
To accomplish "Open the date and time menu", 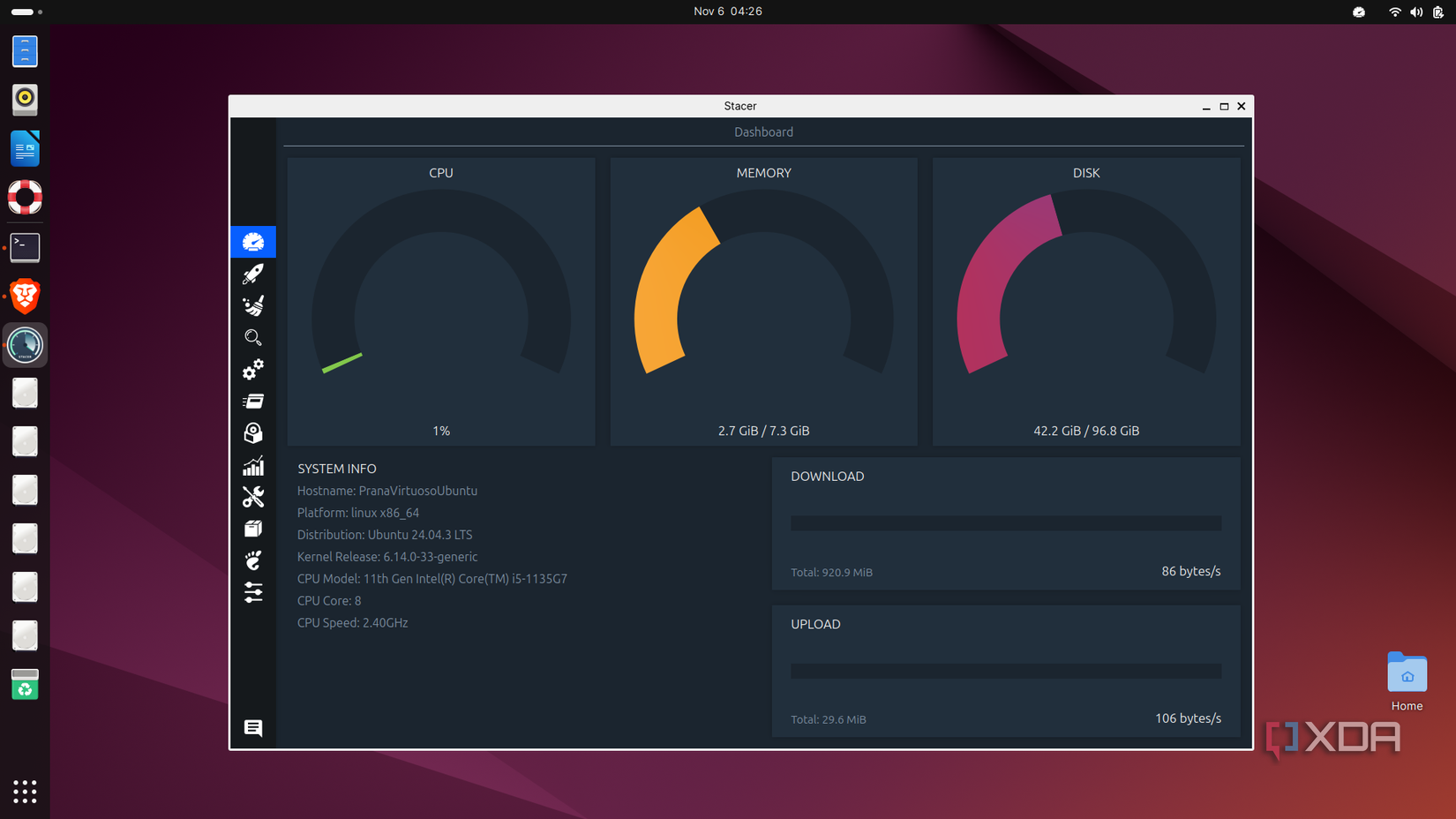I will click(x=728, y=11).
